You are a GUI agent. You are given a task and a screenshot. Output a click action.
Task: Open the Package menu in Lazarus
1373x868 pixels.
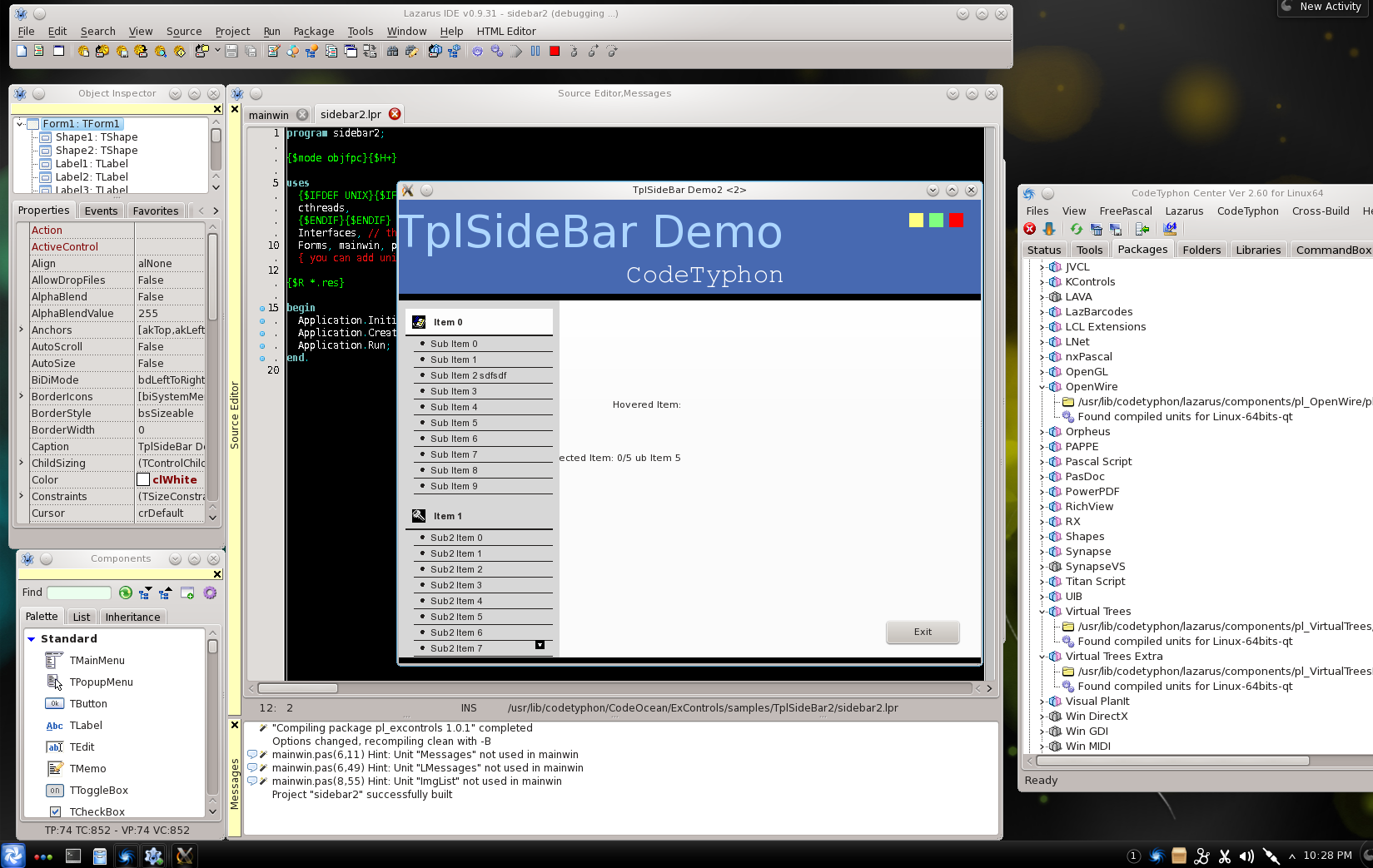(314, 32)
